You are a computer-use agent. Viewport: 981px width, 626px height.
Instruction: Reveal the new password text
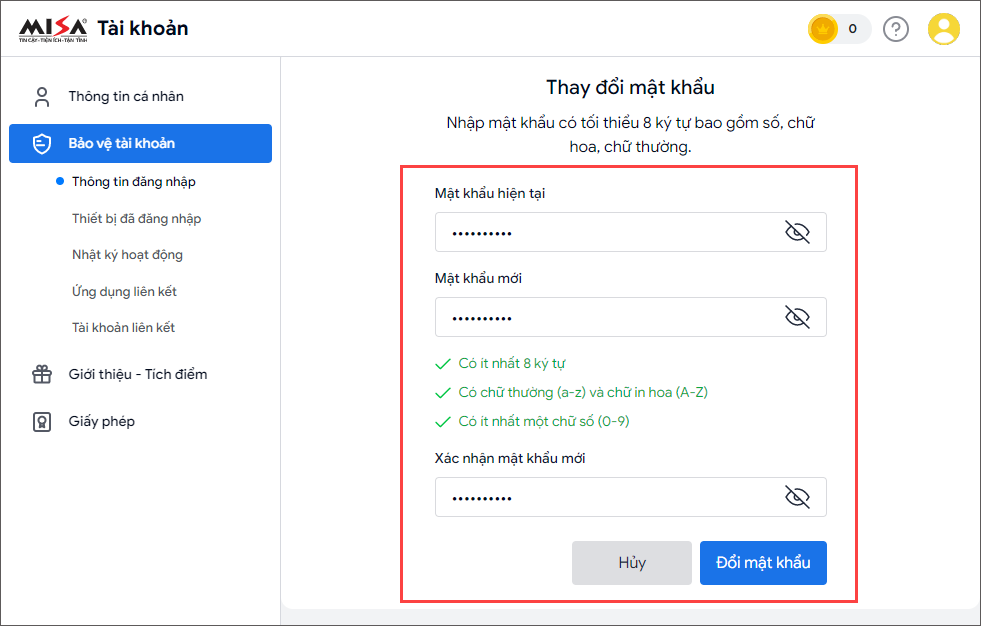[796, 317]
